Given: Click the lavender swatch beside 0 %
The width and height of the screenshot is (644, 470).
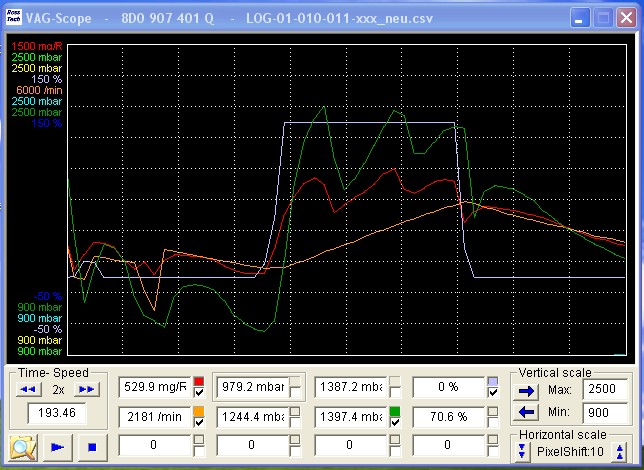Looking at the screenshot, I should pyautogui.click(x=493, y=382).
